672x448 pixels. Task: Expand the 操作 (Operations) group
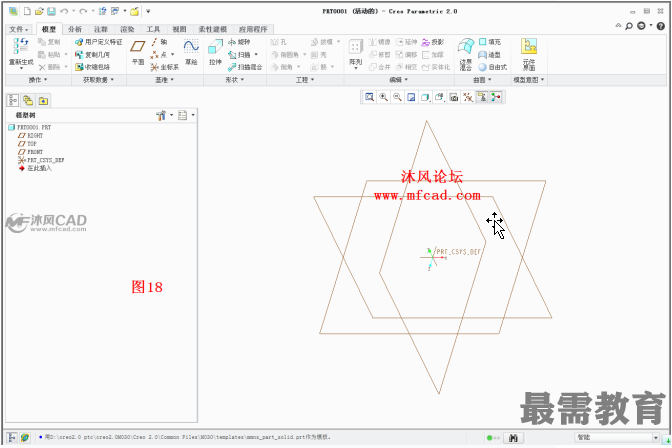pos(38,80)
